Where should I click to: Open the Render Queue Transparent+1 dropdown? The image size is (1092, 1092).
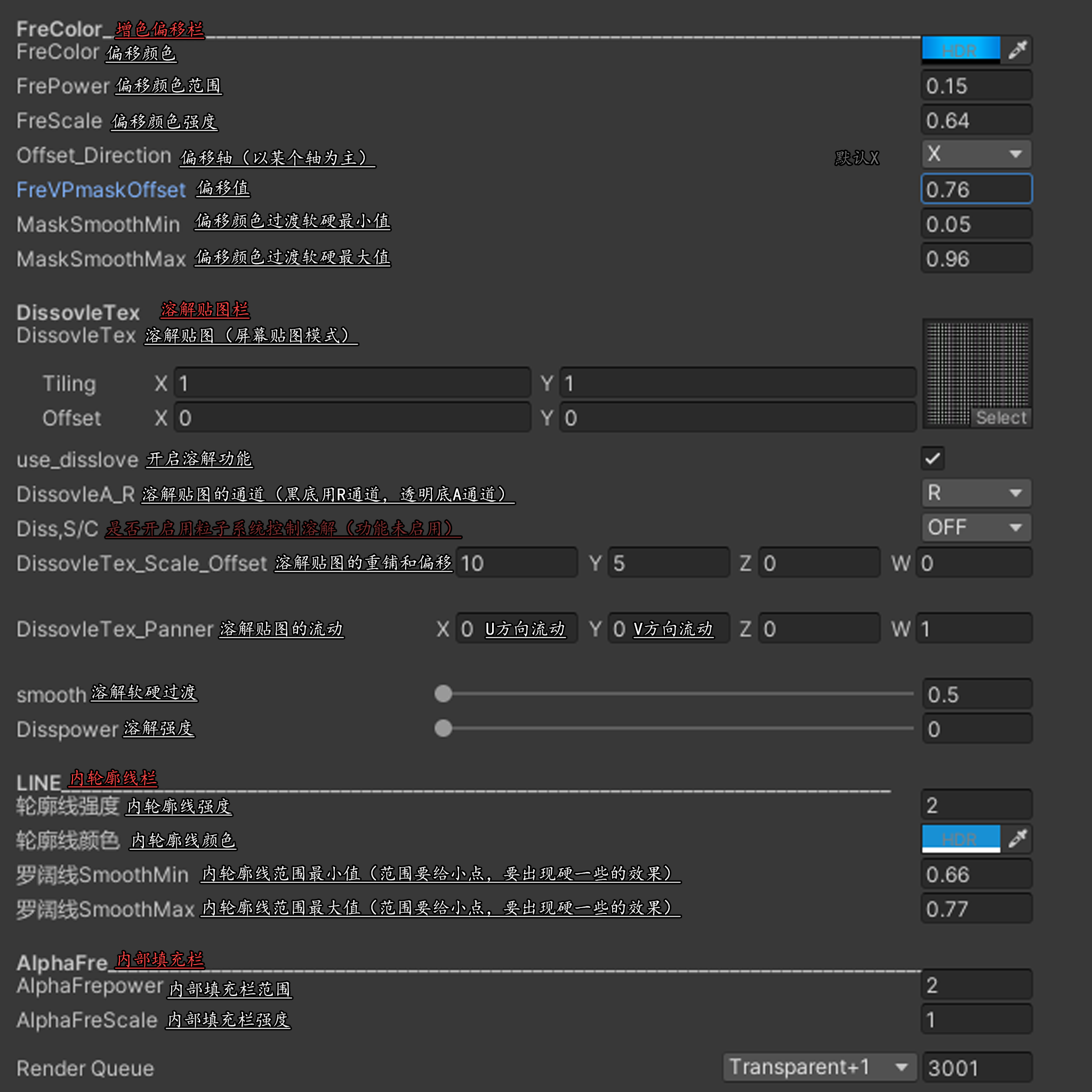[819, 1067]
